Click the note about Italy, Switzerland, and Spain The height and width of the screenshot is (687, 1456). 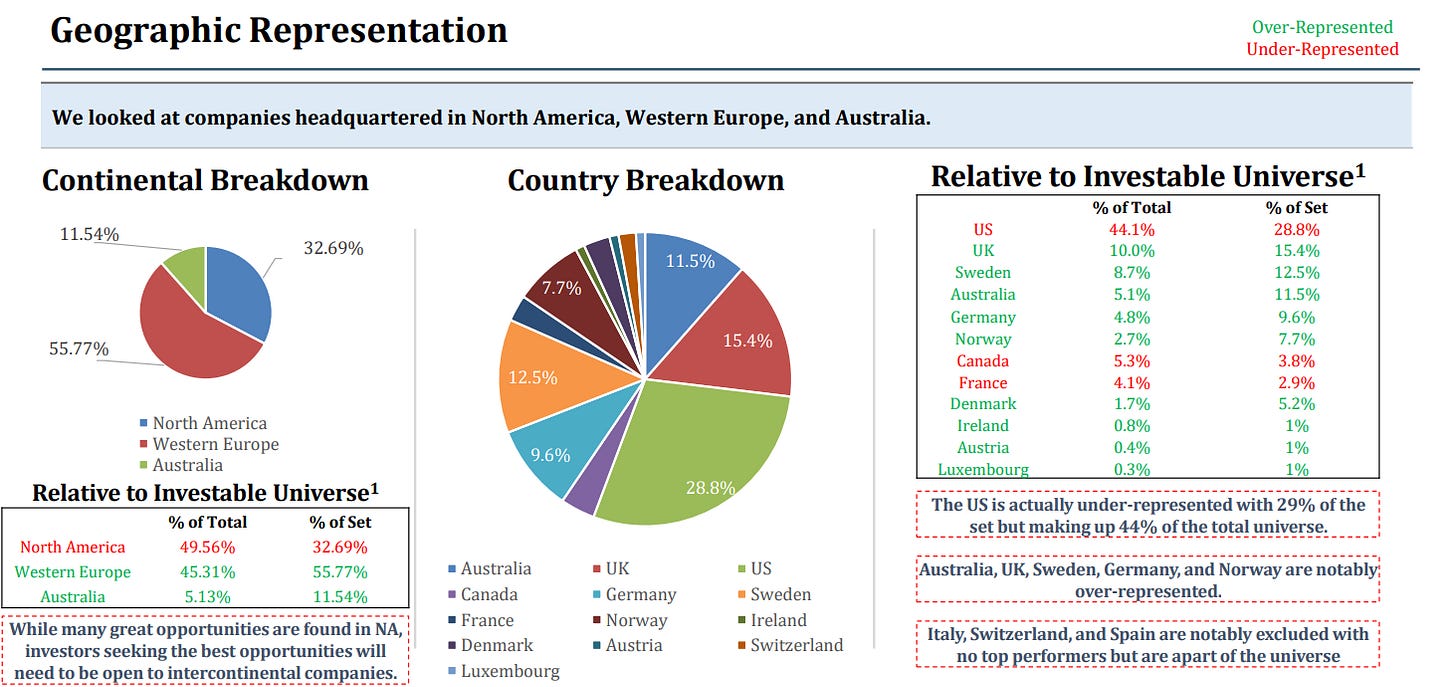click(x=1147, y=645)
